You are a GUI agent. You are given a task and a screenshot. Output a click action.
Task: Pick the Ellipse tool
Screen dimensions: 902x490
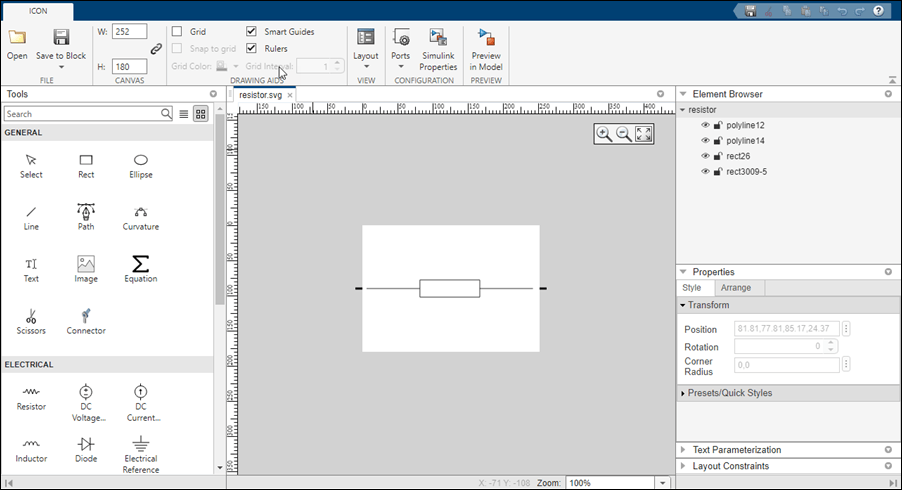(141, 166)
